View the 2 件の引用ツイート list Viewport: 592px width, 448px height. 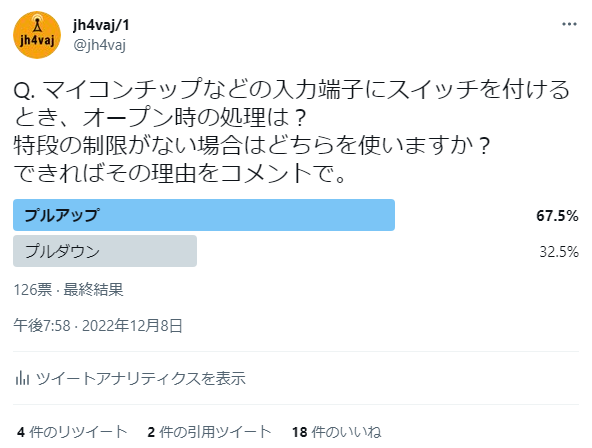[x=209, y=432]
